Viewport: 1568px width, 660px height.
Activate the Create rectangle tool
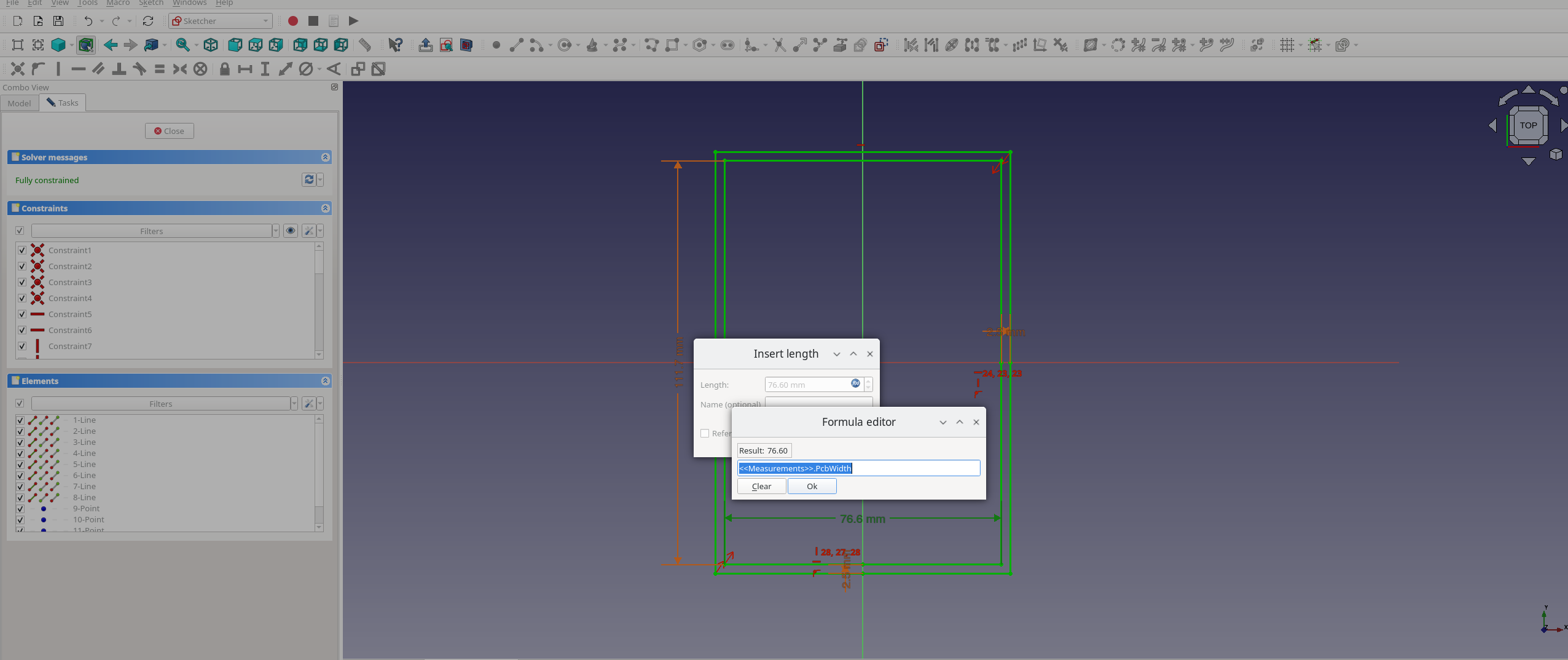[674, 45]
